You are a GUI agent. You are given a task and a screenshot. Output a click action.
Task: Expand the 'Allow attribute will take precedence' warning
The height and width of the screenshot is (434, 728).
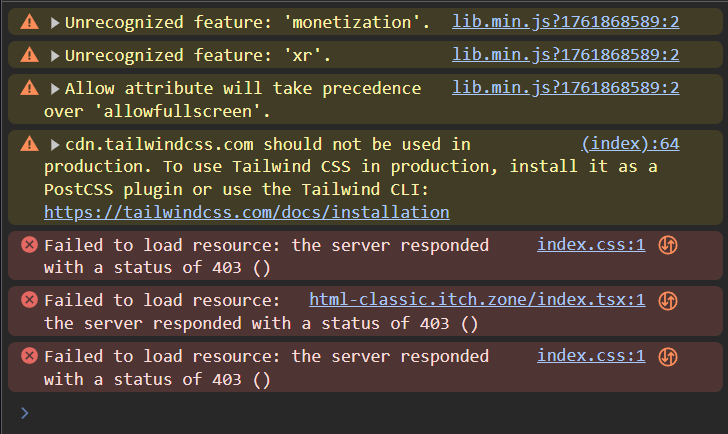[x=55, y=89]
